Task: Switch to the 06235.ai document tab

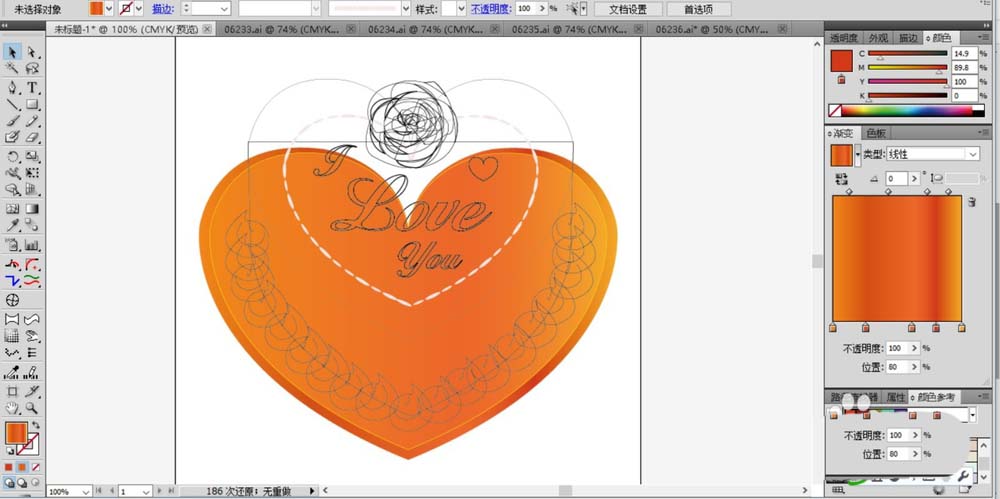Action: point(573,29)
